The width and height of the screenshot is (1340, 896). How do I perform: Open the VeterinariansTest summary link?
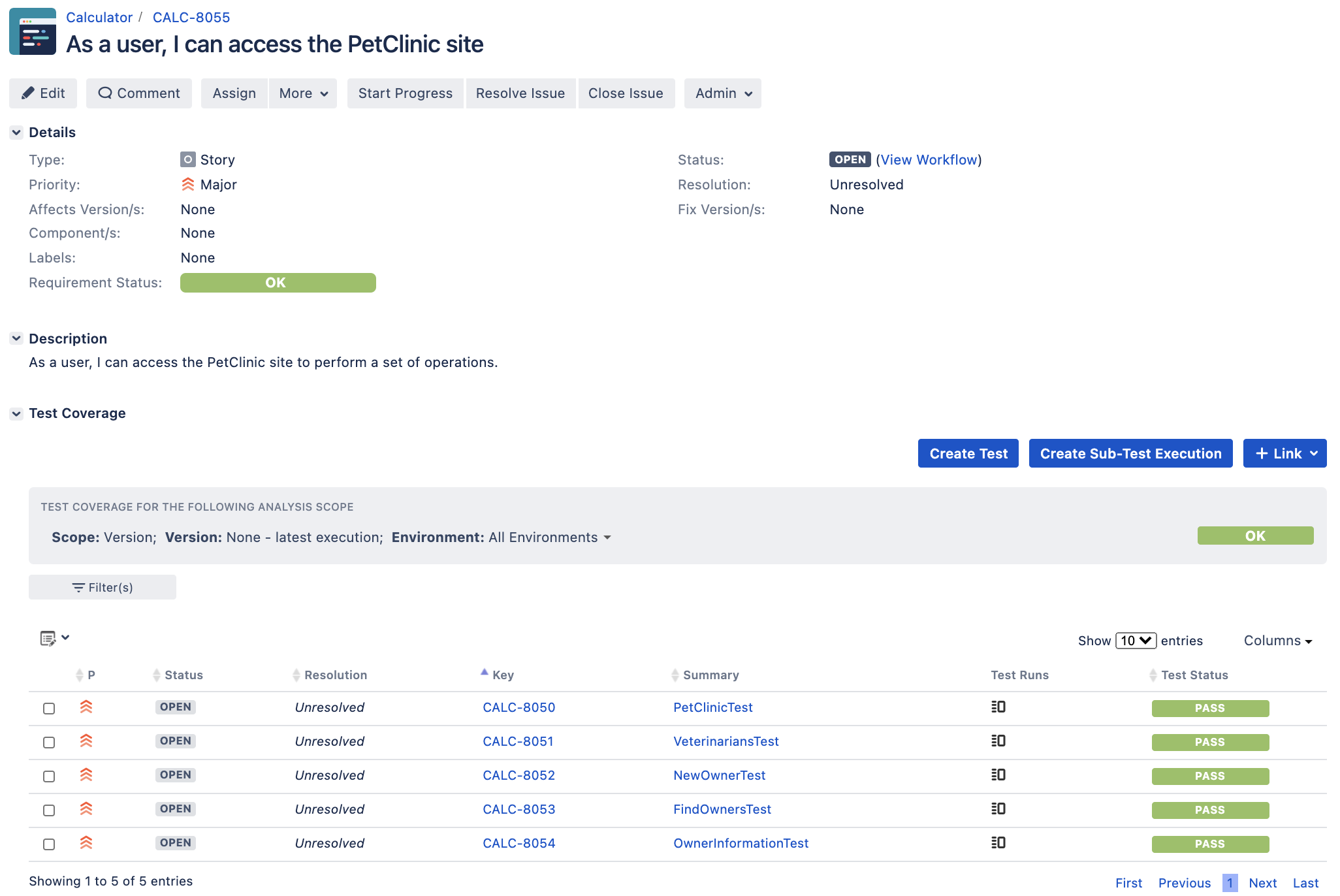(726, 741)
